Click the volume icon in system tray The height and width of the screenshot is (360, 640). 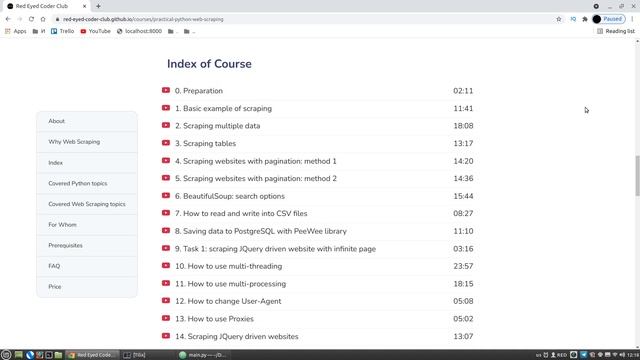(x=622, y=355)
